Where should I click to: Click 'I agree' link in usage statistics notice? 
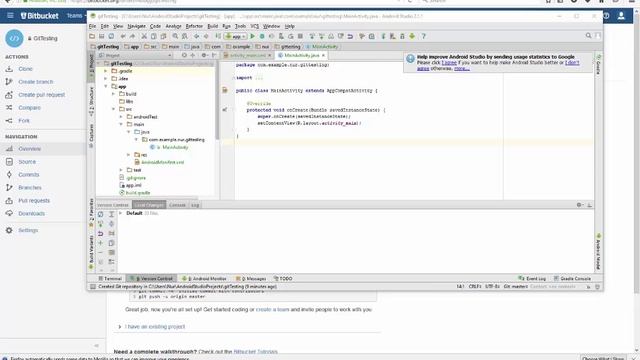pyautogui.click(x=449, y=63)
